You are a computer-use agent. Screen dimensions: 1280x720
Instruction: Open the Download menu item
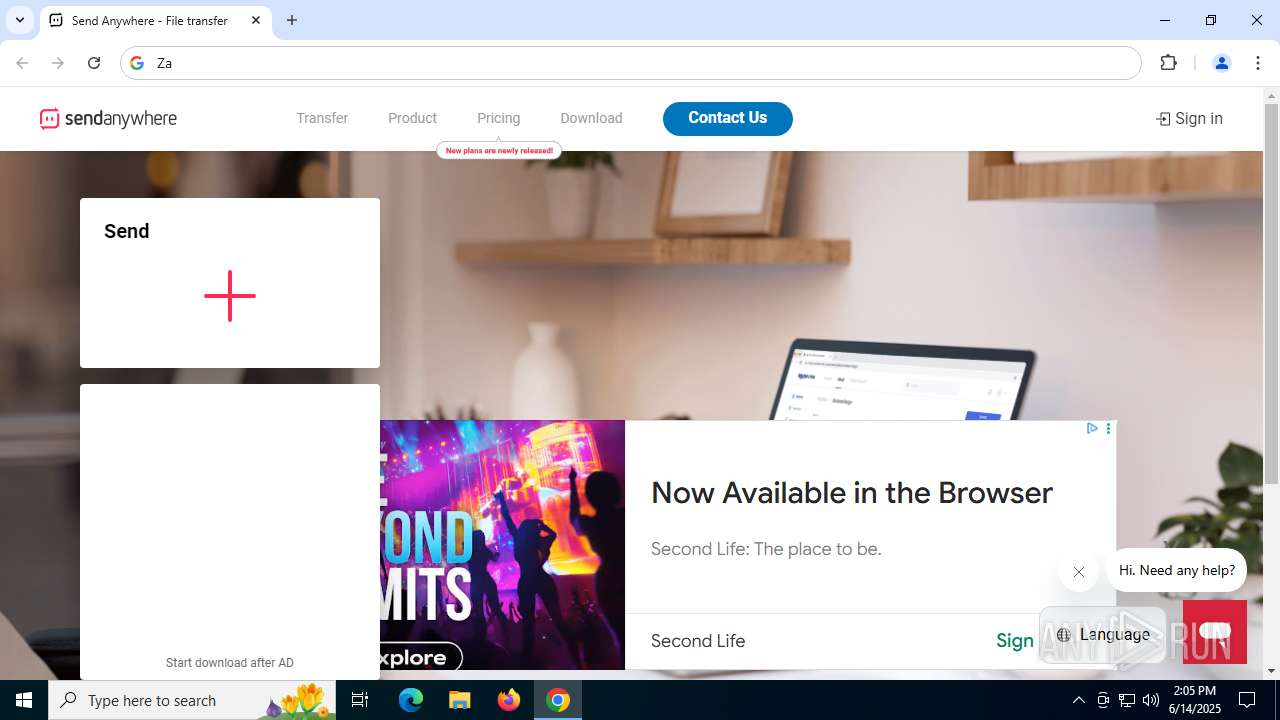pos(591,118)
